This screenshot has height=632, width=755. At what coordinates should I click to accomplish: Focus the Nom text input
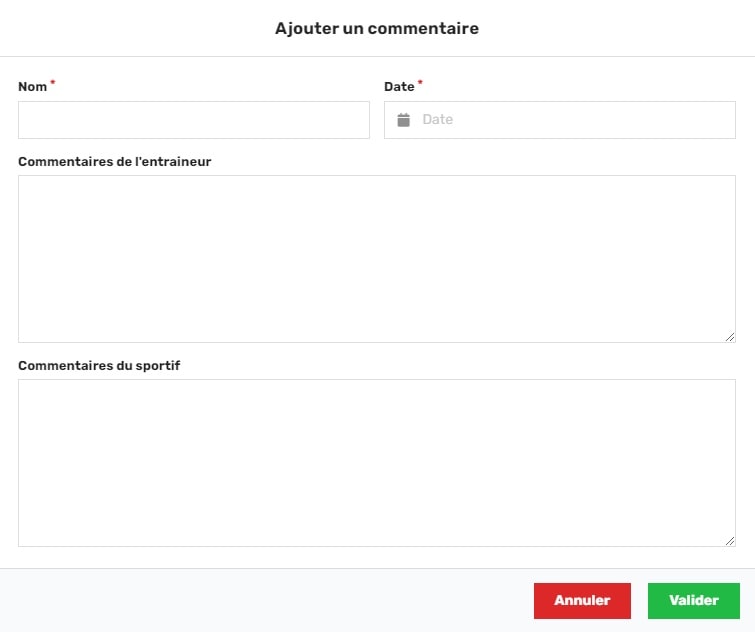coord(194,120)
